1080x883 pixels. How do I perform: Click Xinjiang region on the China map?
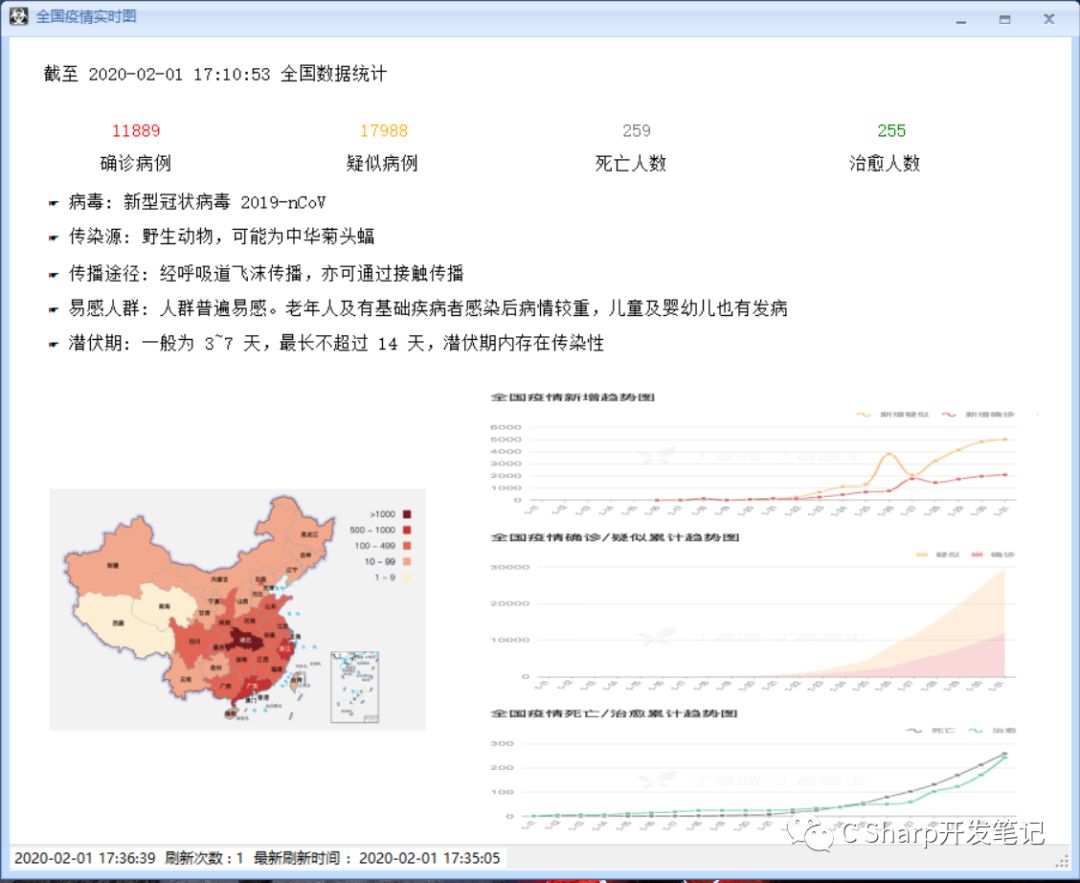click(113, 563)
